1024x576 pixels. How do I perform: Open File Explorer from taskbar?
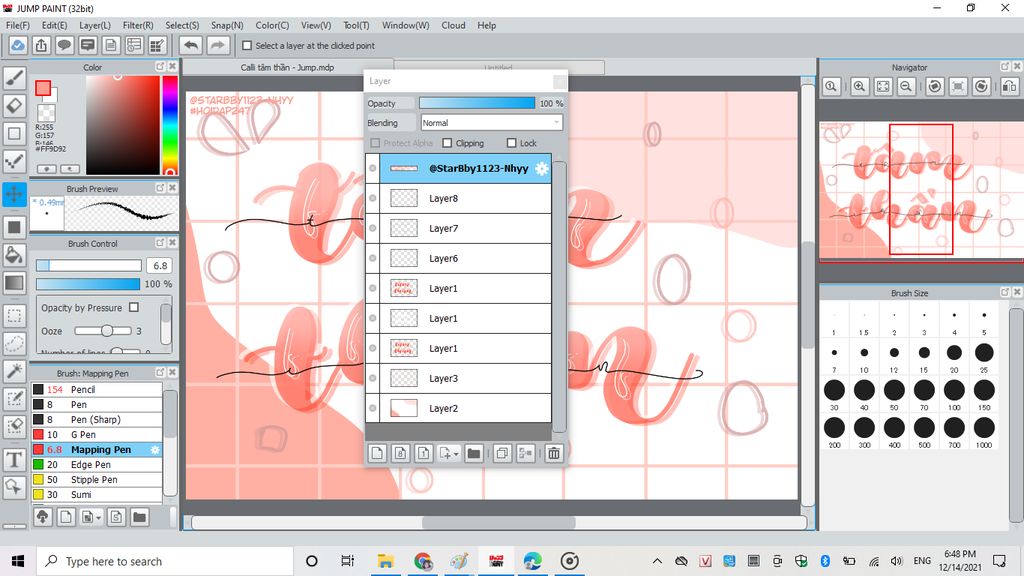point(385,561)
